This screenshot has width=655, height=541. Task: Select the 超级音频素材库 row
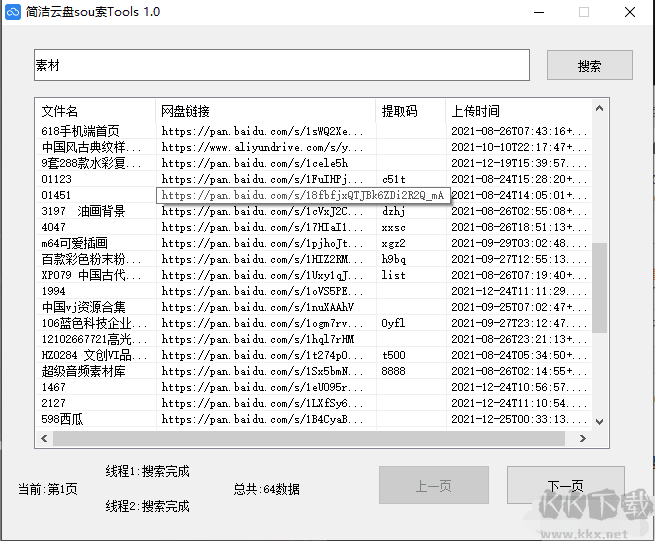pyautogui.click(x=83, y=371)
